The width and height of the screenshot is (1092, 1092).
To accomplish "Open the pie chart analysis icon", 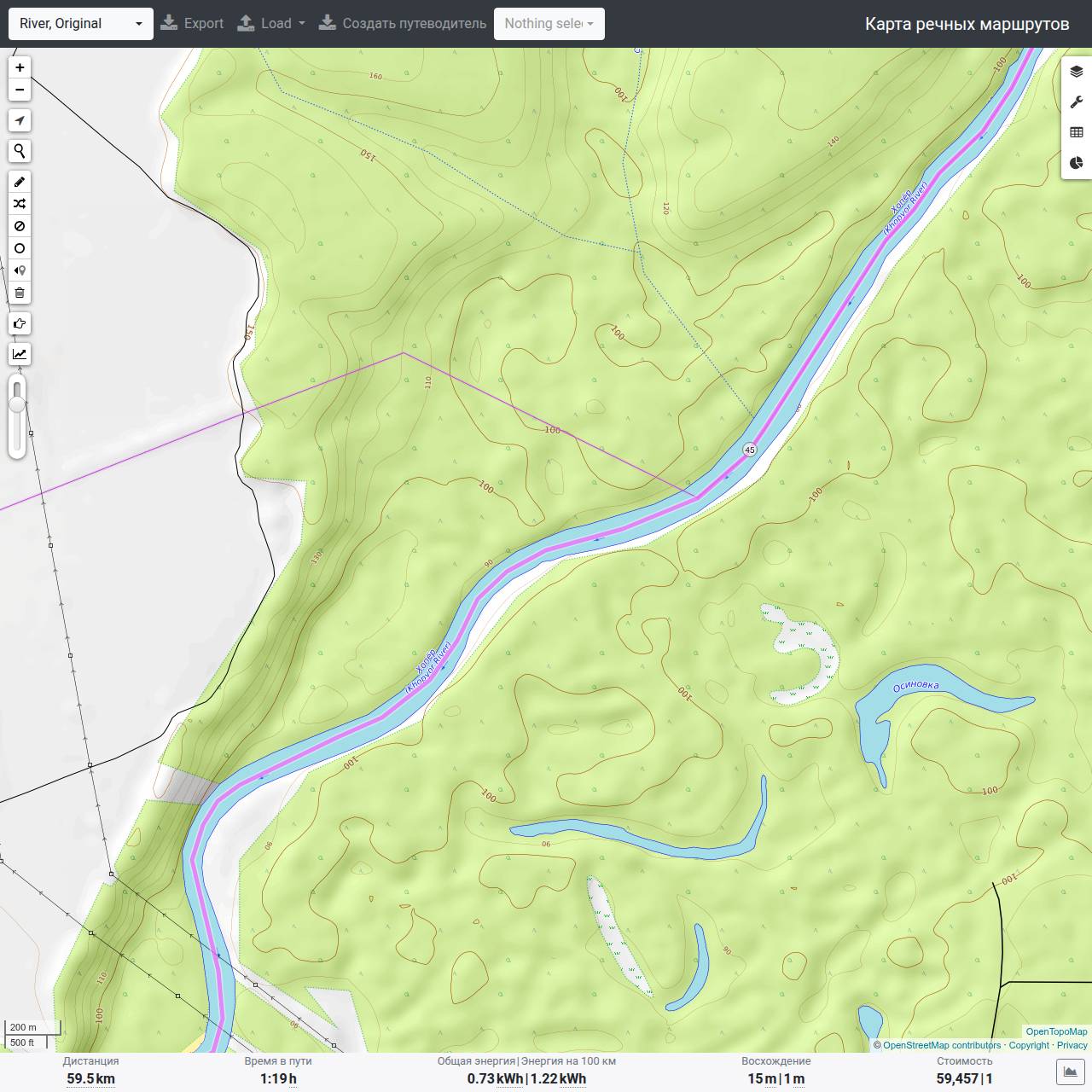I will tap(1077, 163).
